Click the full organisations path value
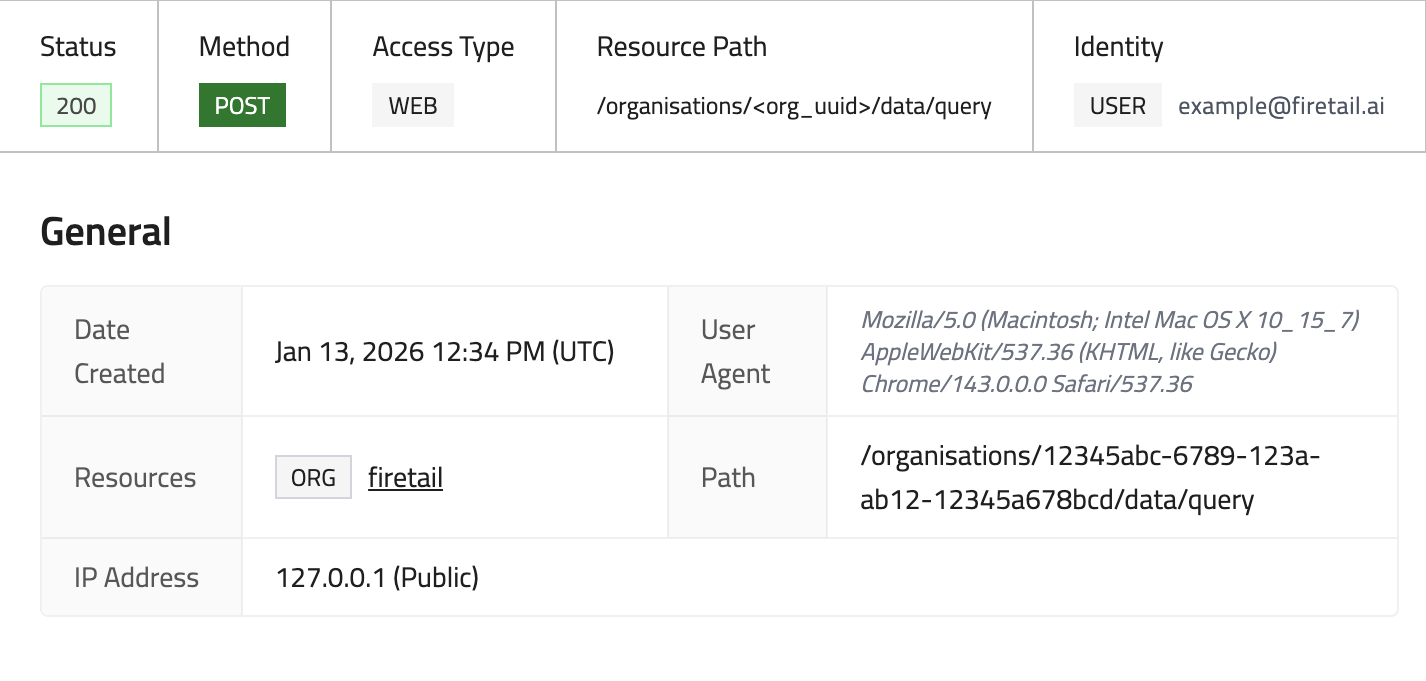This screenshot has width=1426, height=681. (1090, 477)
